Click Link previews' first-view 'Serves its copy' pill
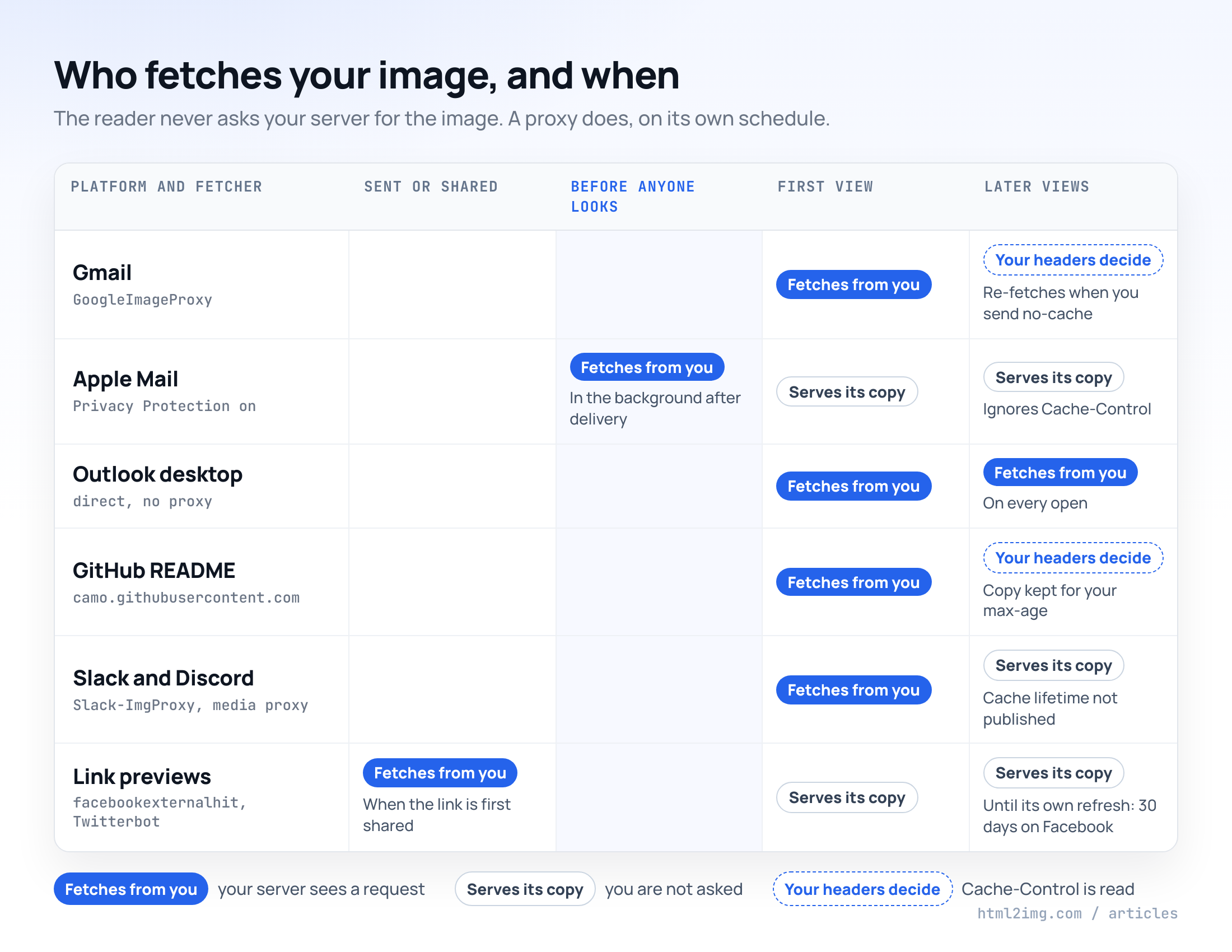1232x952 pixels. [x=847, y=797]
